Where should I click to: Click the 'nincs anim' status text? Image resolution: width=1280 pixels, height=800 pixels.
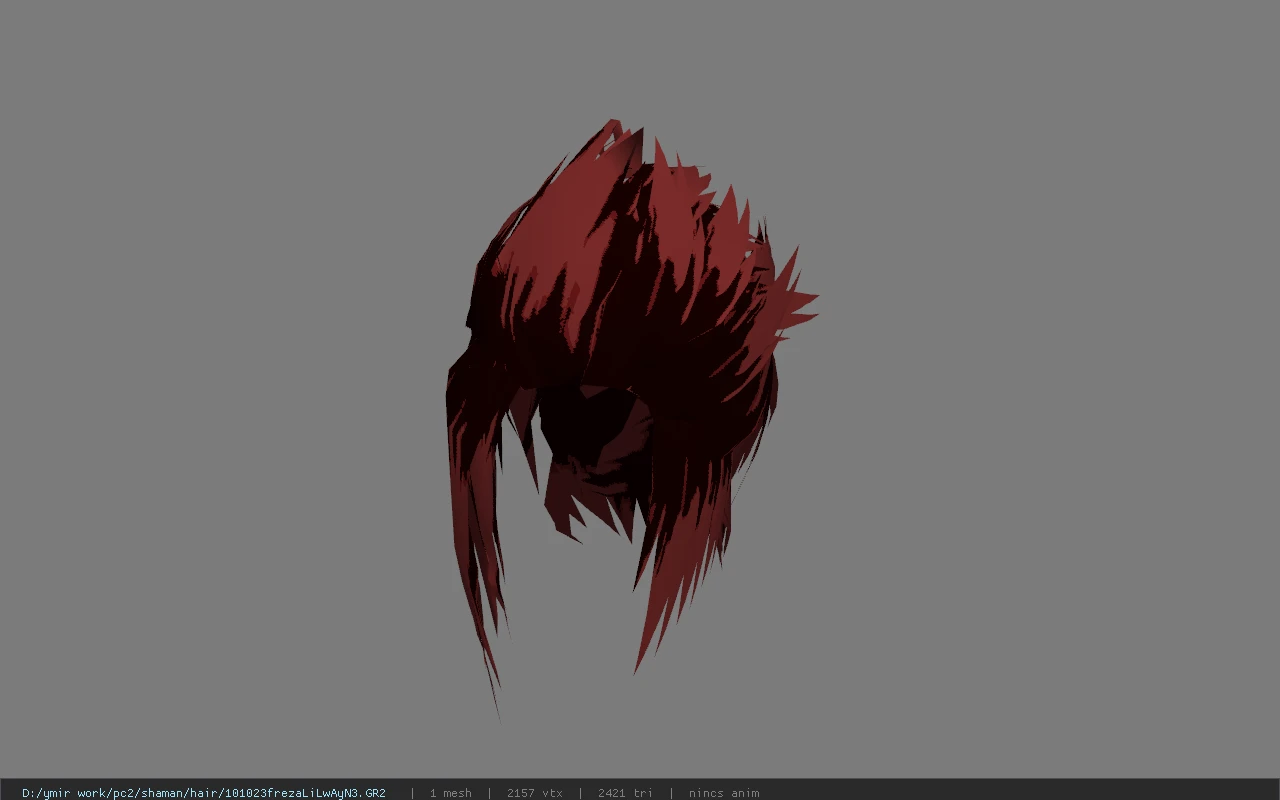(724, 793)
